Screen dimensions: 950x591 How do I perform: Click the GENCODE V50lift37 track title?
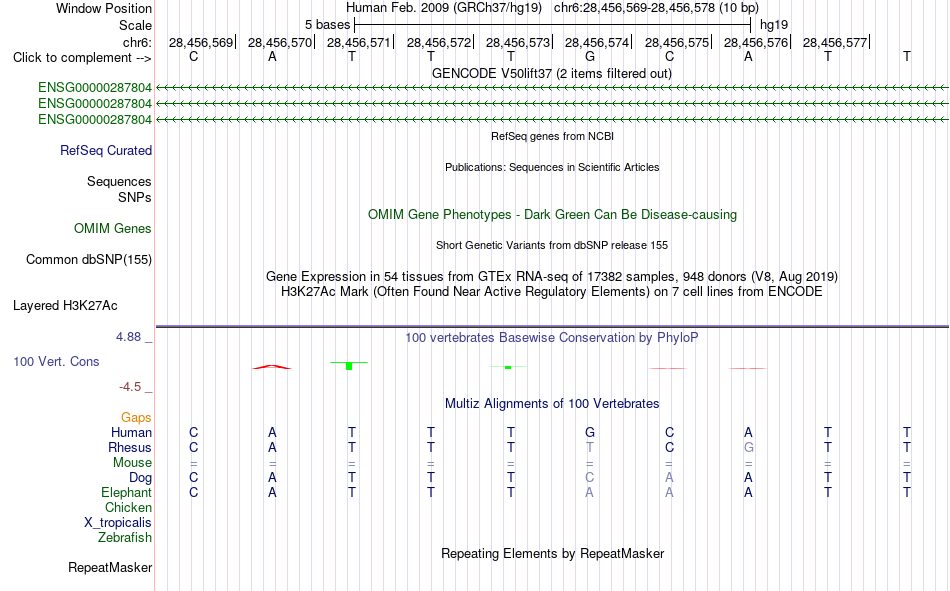coord(551,73)
